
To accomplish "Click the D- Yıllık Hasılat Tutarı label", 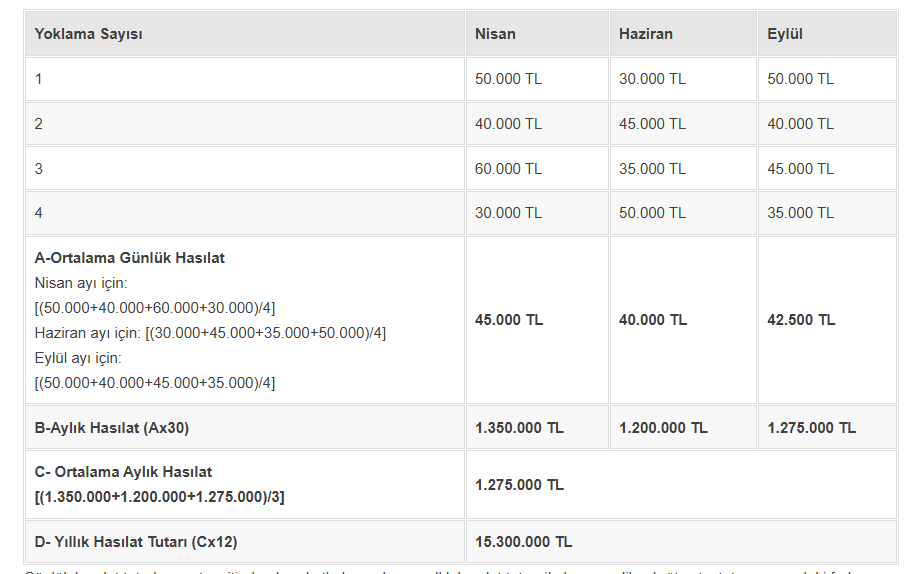I will [136, 542].
